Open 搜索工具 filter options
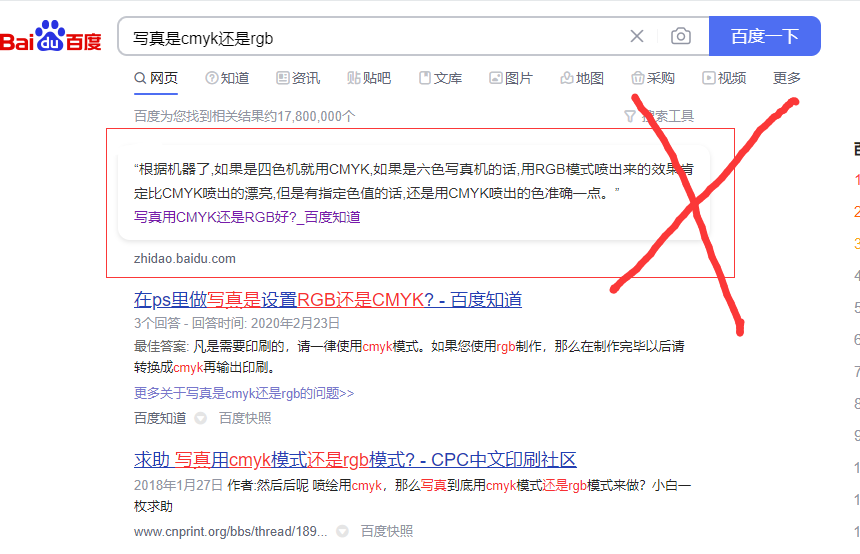Screen dimensions: 860x554 coord(659,116)
